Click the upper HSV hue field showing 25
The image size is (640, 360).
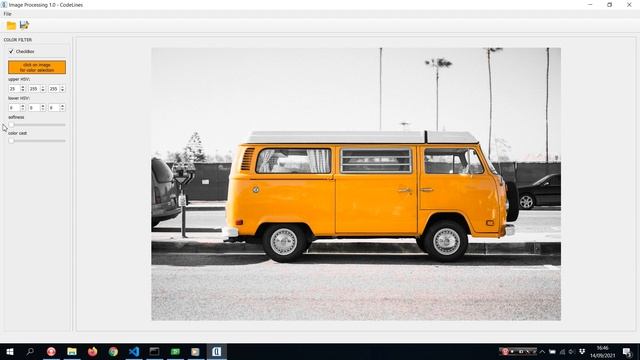[x=14, y=89]
